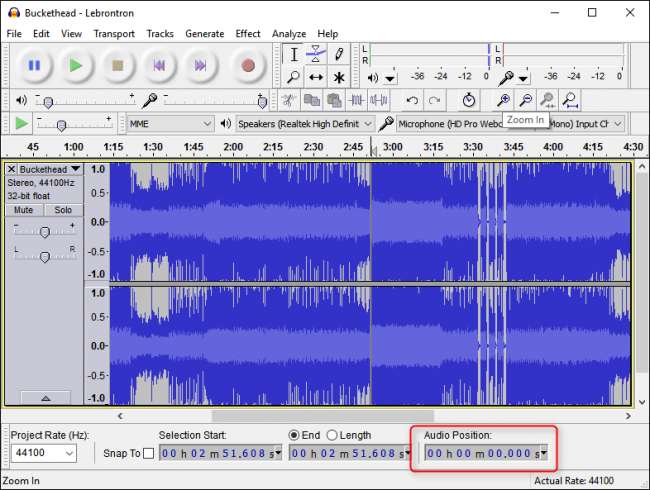Click the Zoom In magnifier icon

click(504, 100)
